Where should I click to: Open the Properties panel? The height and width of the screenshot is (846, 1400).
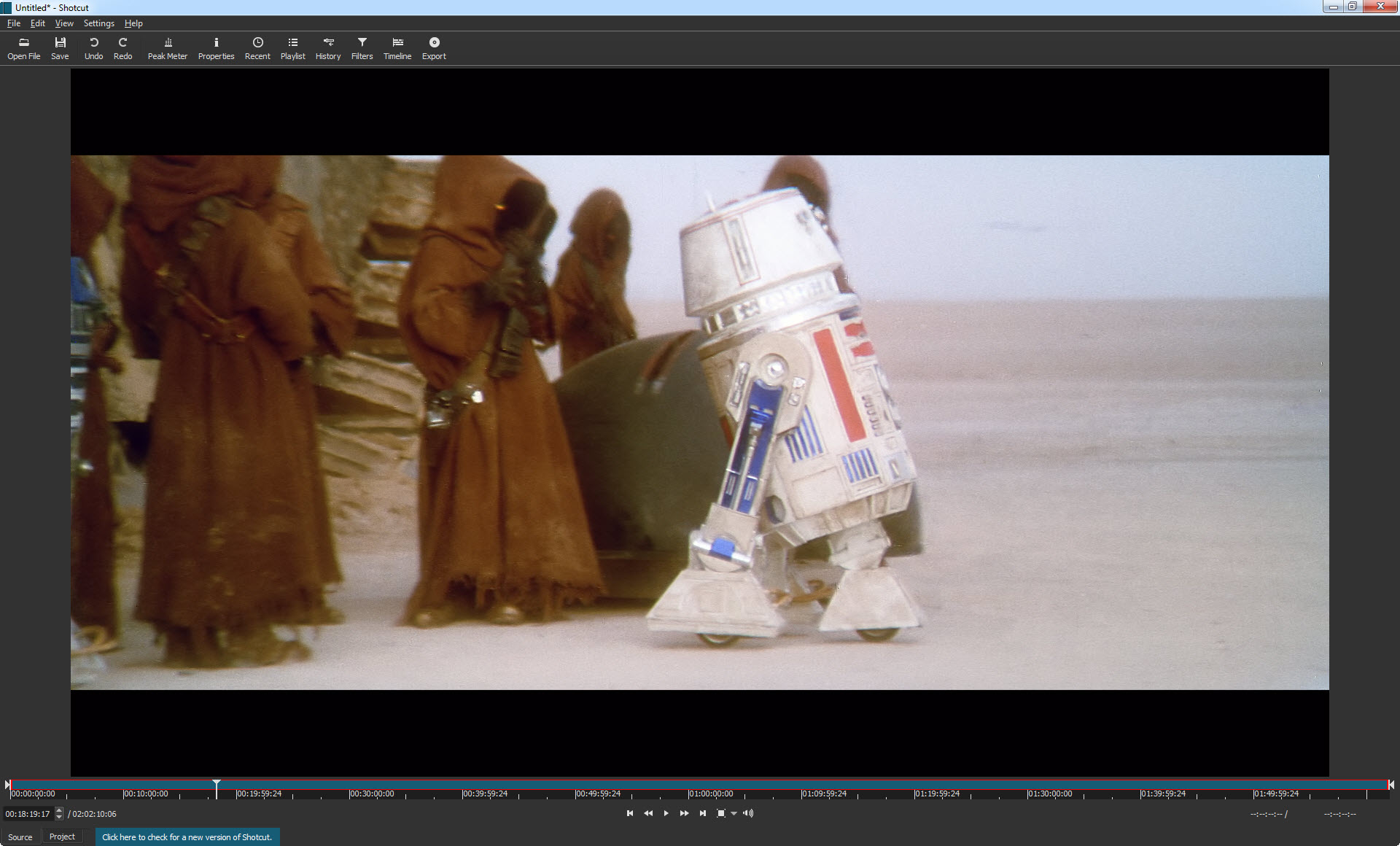216,48
